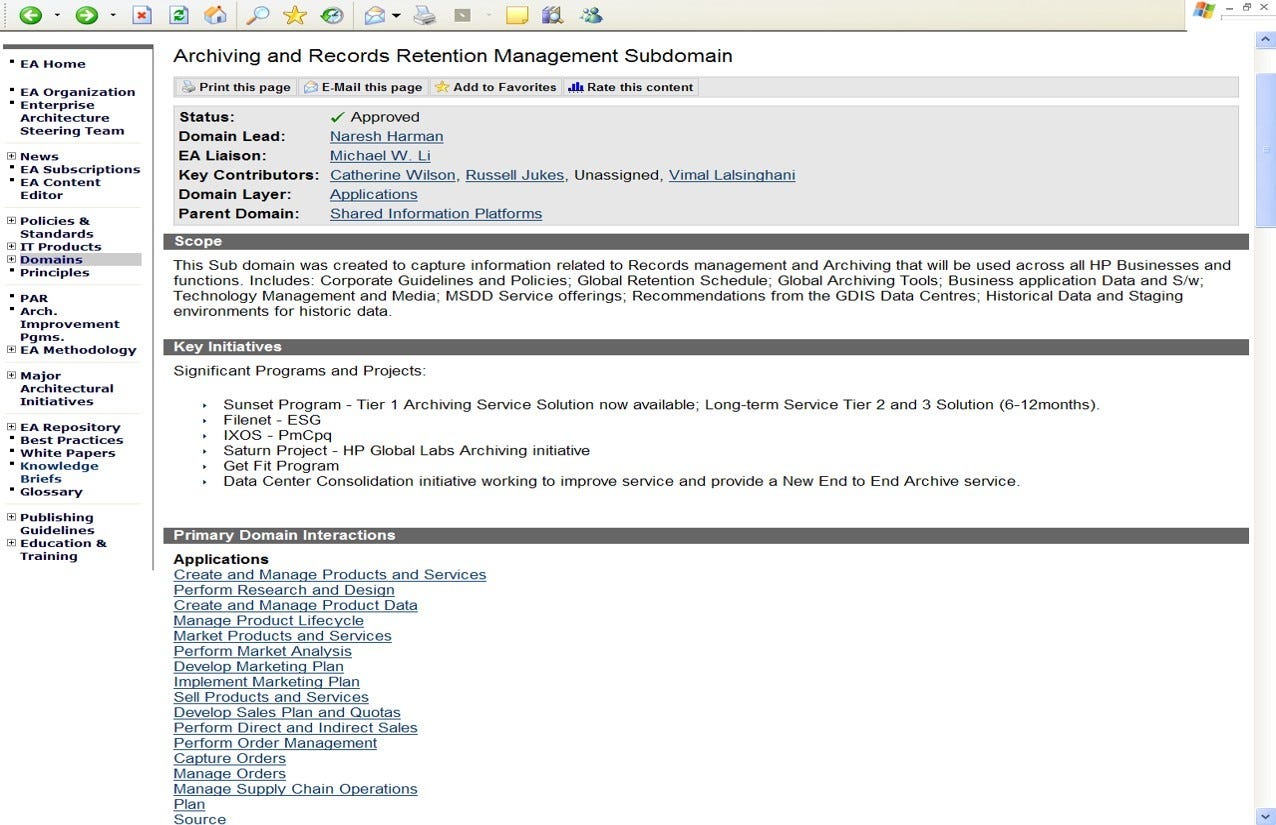Open Glossary in sidebar menu
The width and height of the screenshot is (1276, 825).
(x=51, y=491)
